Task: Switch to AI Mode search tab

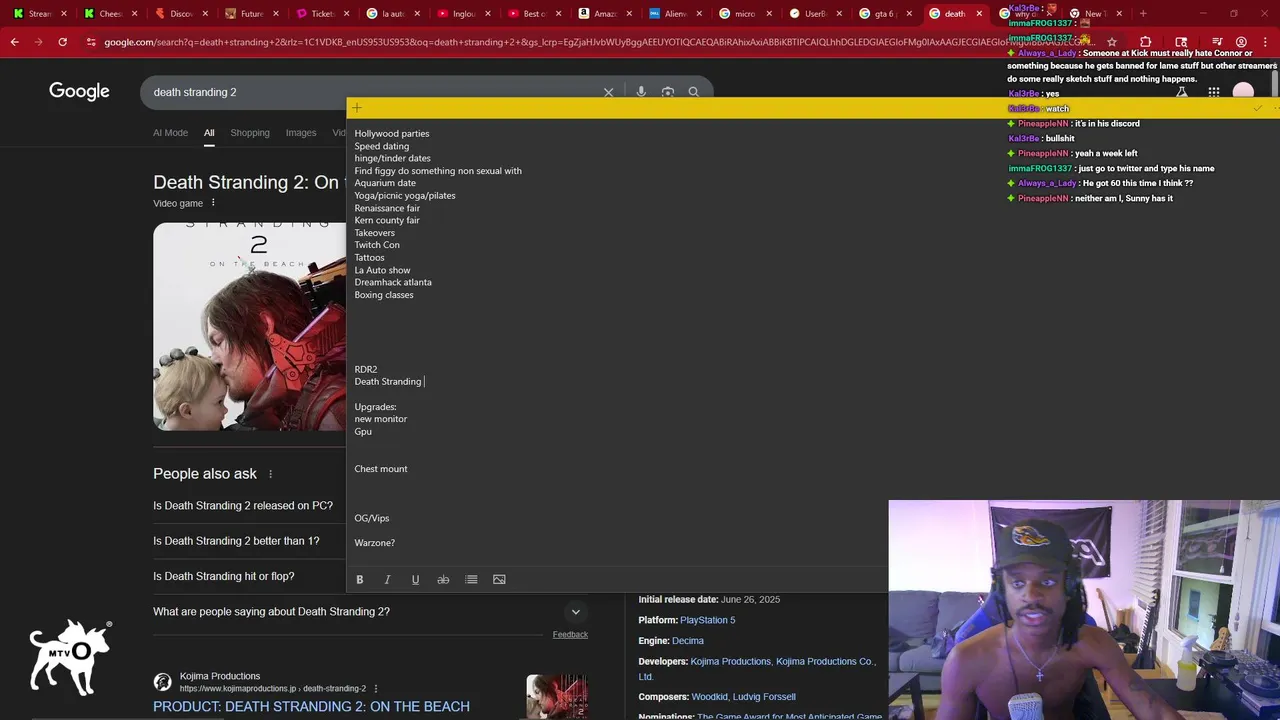Action: (x=170, y=133)
